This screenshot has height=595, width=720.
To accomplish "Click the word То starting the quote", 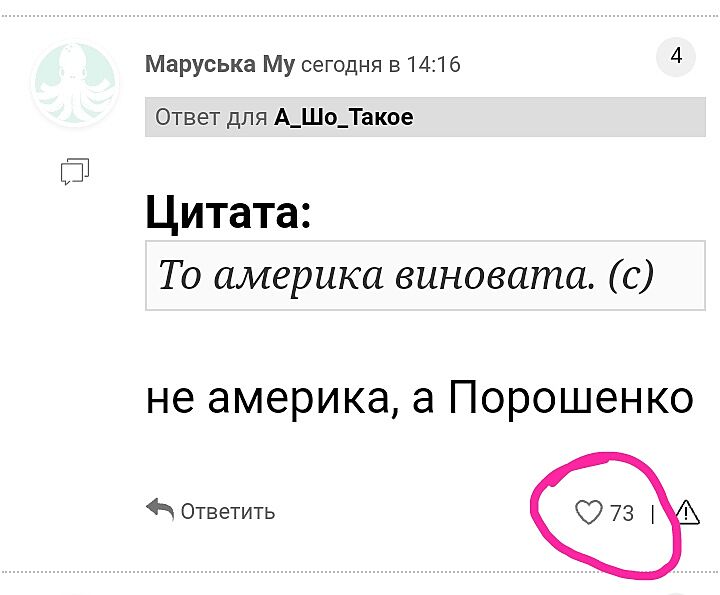I will click(180, 274).
